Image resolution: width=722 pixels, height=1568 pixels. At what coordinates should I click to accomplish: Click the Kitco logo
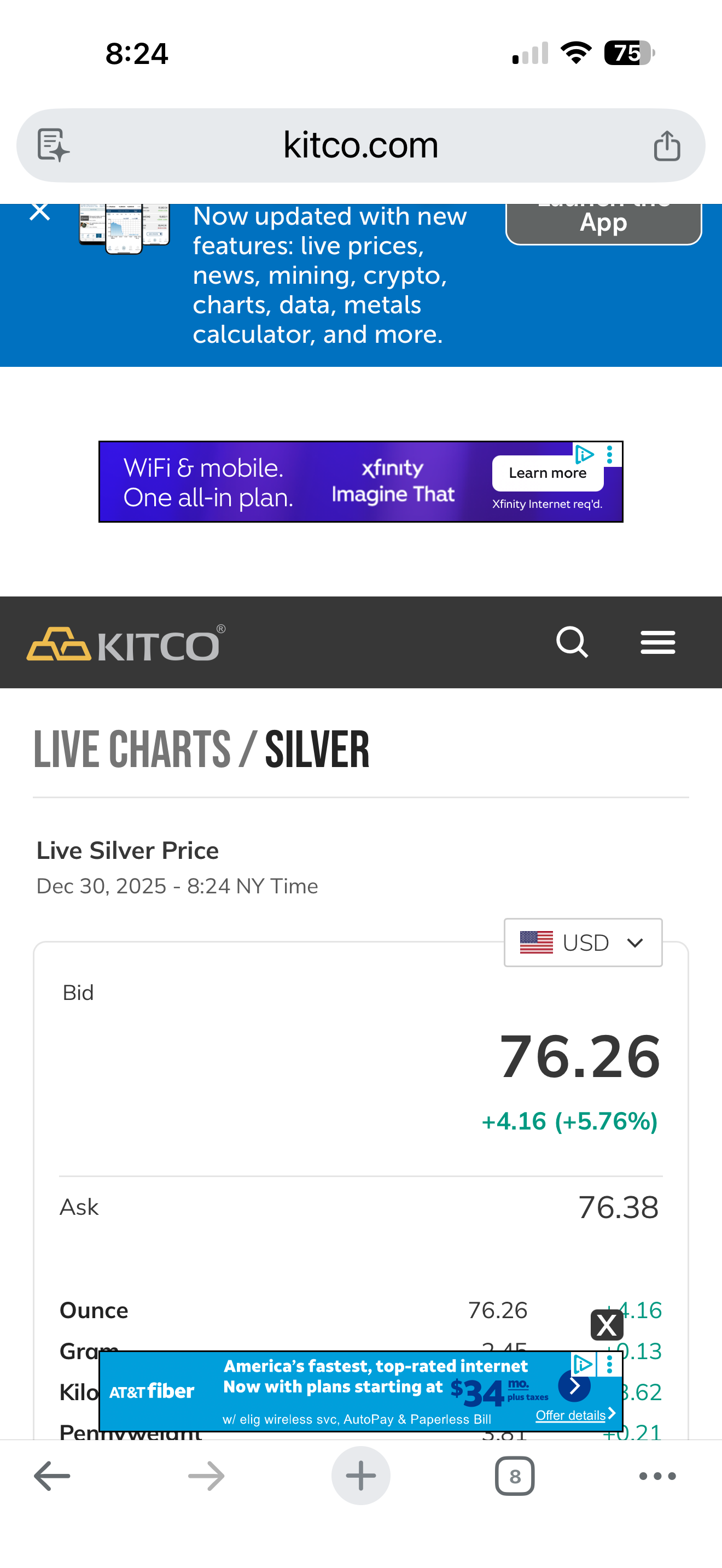126,643
